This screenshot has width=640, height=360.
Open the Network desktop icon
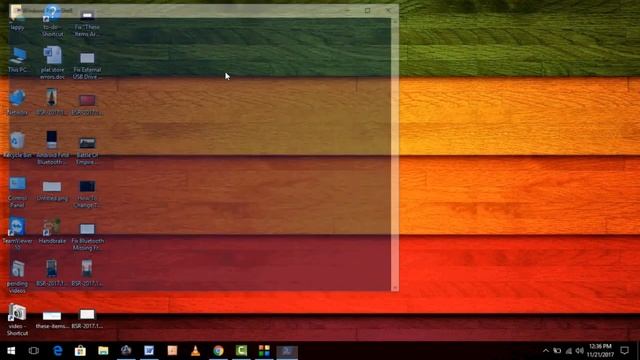(17, 102)
